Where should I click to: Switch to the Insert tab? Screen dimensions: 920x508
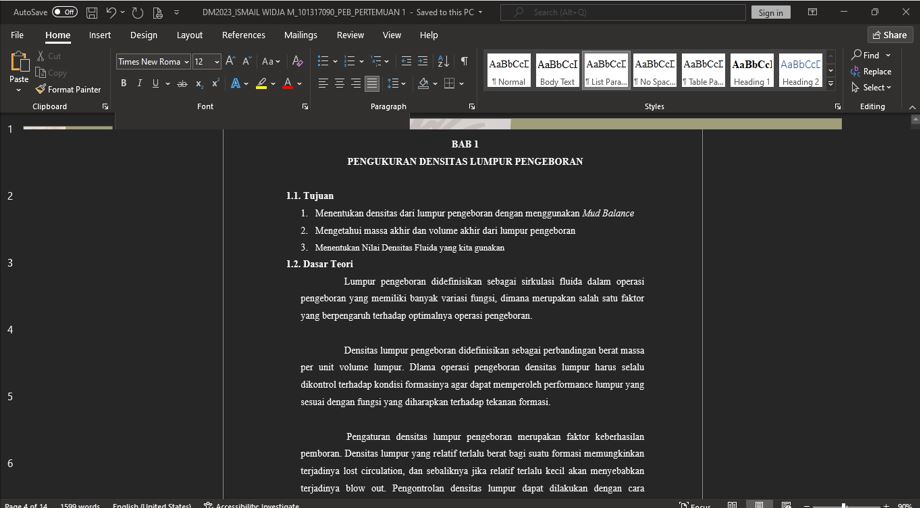[100, 35]
